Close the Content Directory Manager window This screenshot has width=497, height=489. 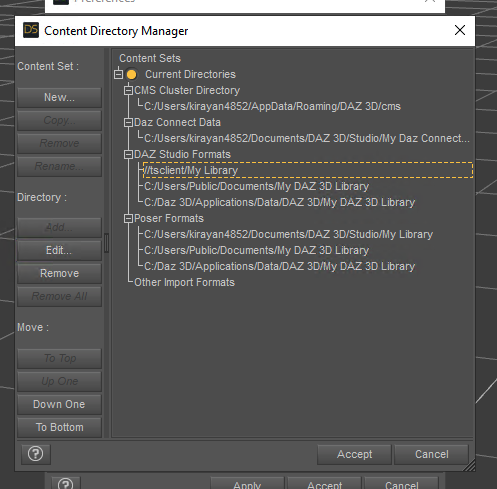460,30
